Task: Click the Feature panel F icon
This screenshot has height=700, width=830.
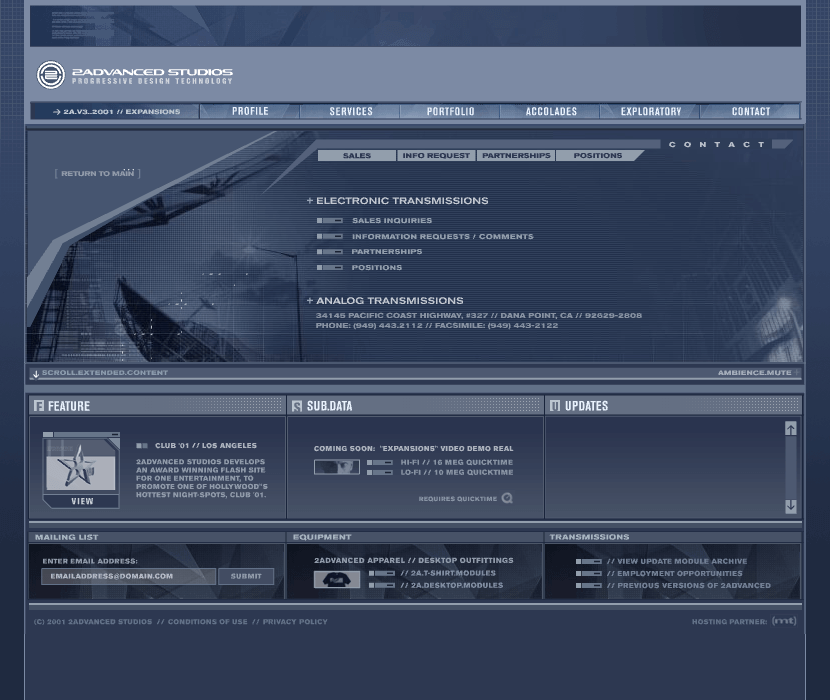Action: pos(39,406)
